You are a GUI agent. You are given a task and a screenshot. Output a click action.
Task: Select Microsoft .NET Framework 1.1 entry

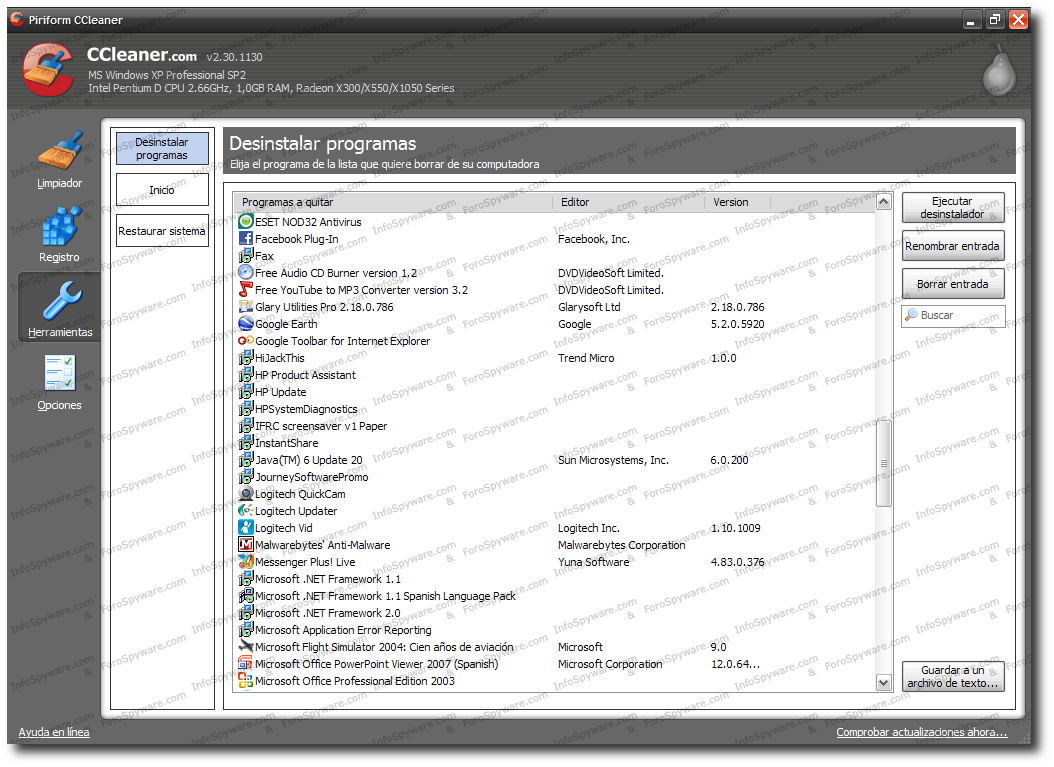(556, 579)
